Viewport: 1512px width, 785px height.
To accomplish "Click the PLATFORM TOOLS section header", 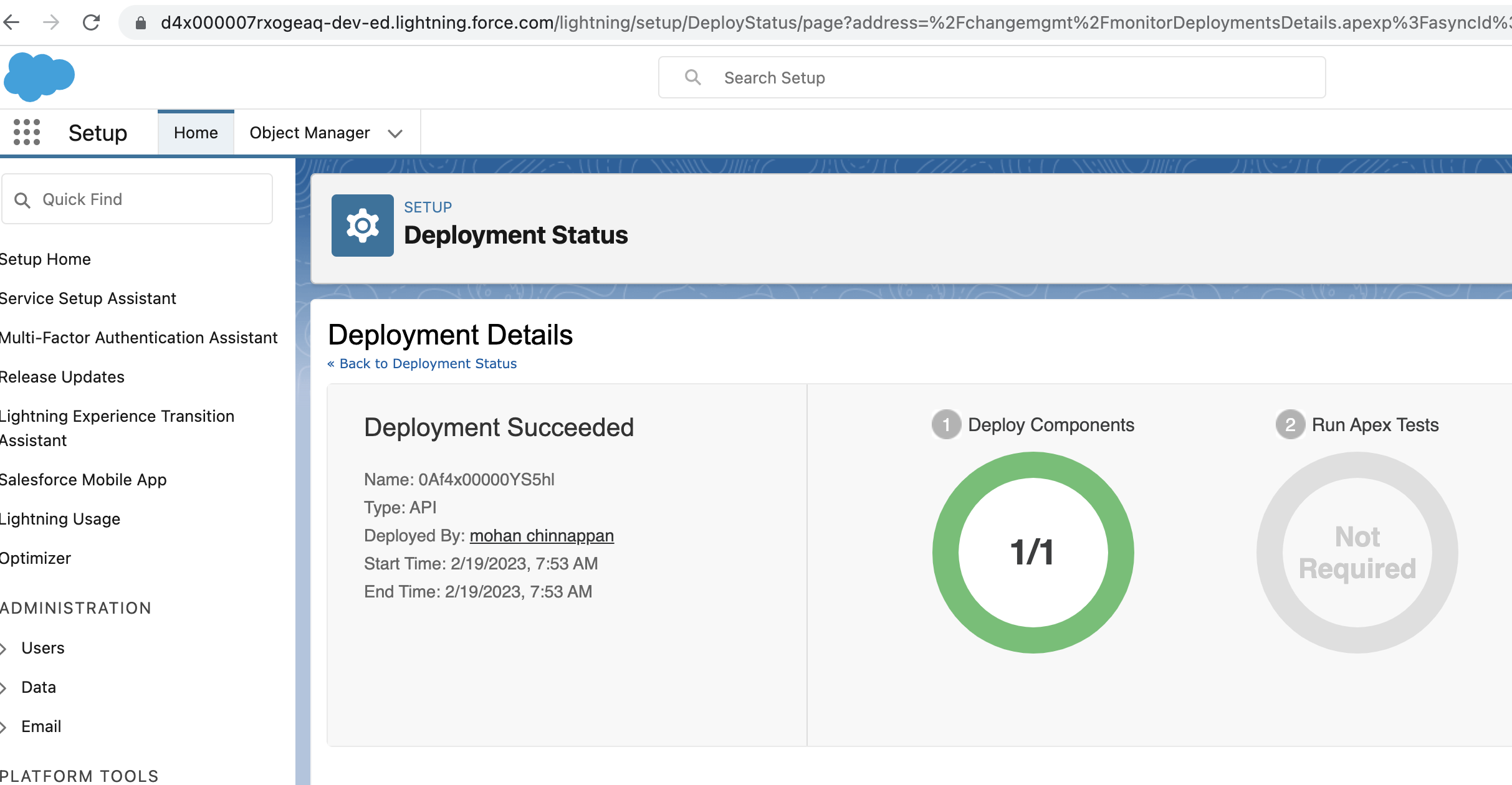I will 79,776.
